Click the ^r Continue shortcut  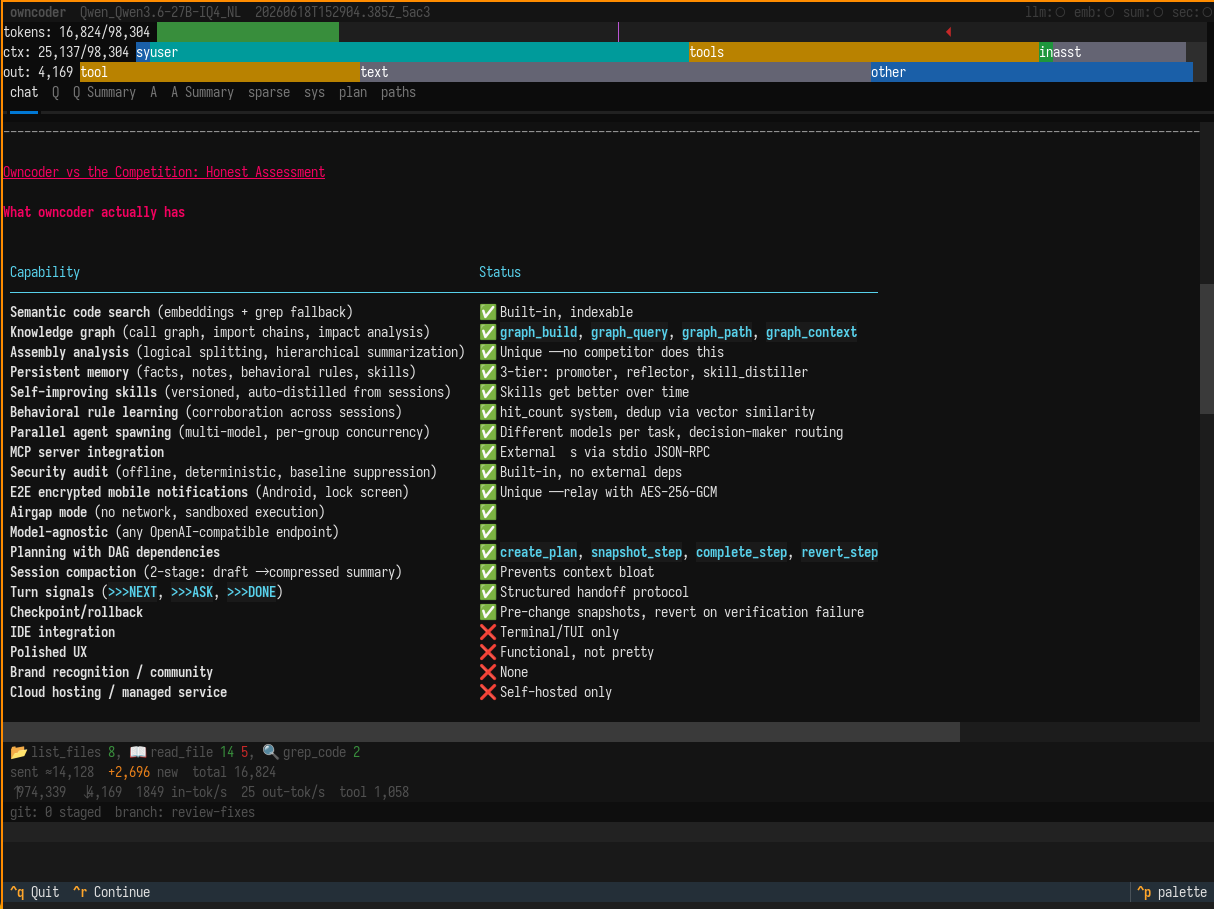(112, 892)
